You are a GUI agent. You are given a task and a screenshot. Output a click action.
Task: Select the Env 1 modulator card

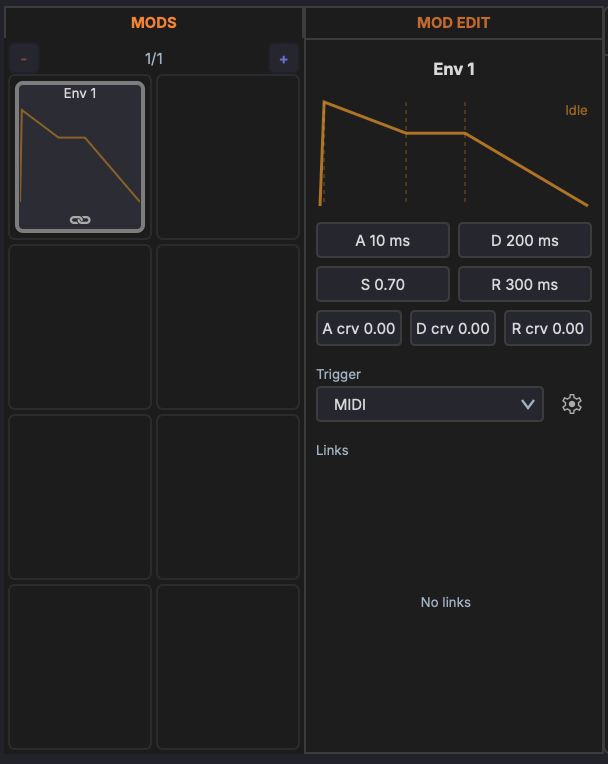pyautogui.click(x=80, y=157)
